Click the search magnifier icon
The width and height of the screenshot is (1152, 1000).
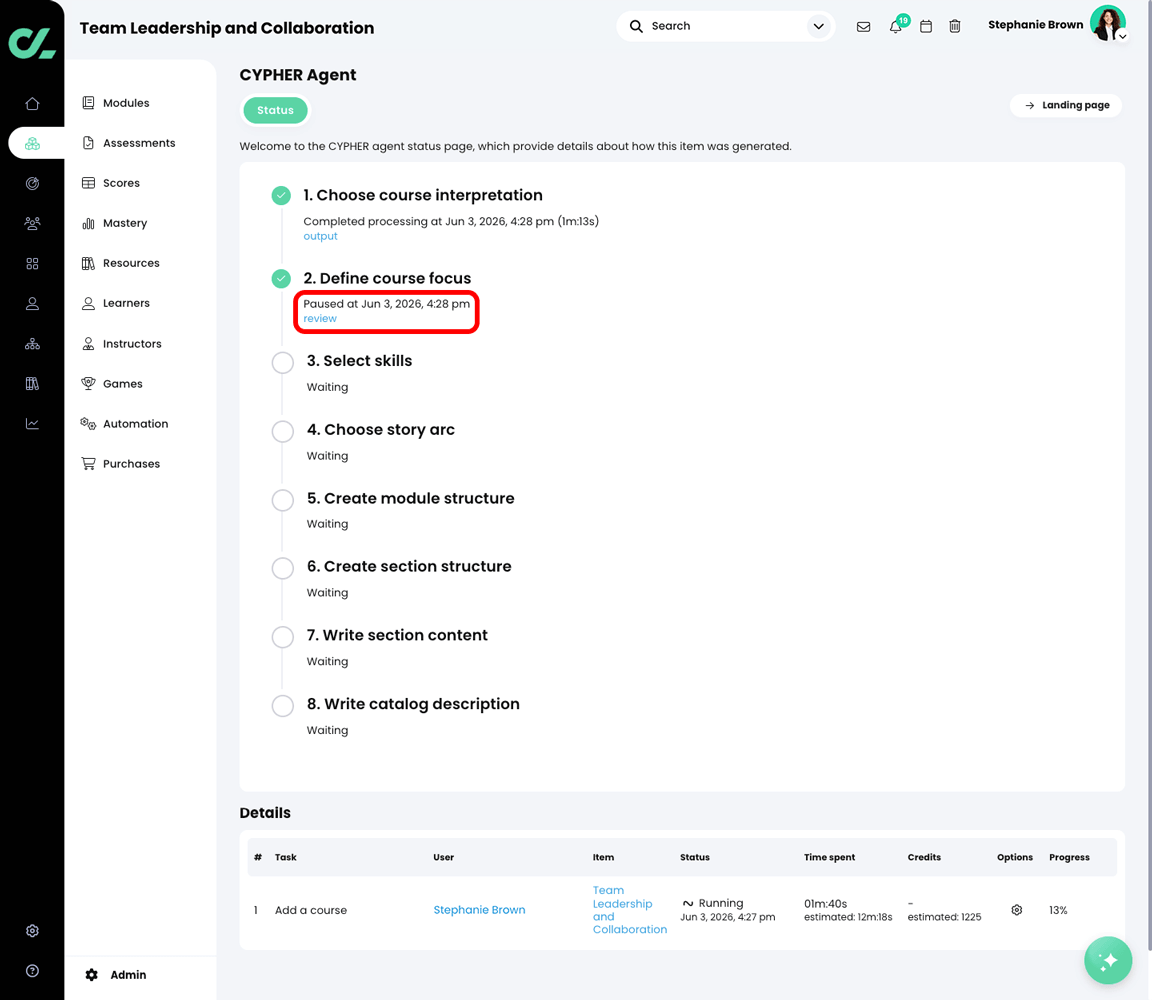point(636,26)
